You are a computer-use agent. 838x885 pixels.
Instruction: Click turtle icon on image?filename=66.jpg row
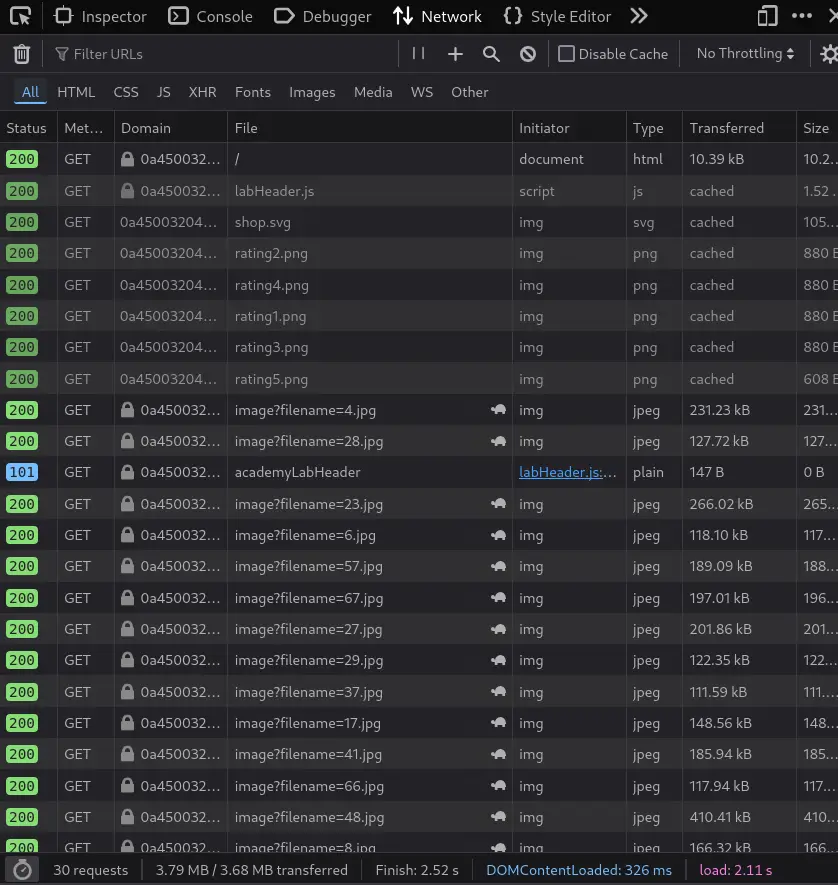498,785
